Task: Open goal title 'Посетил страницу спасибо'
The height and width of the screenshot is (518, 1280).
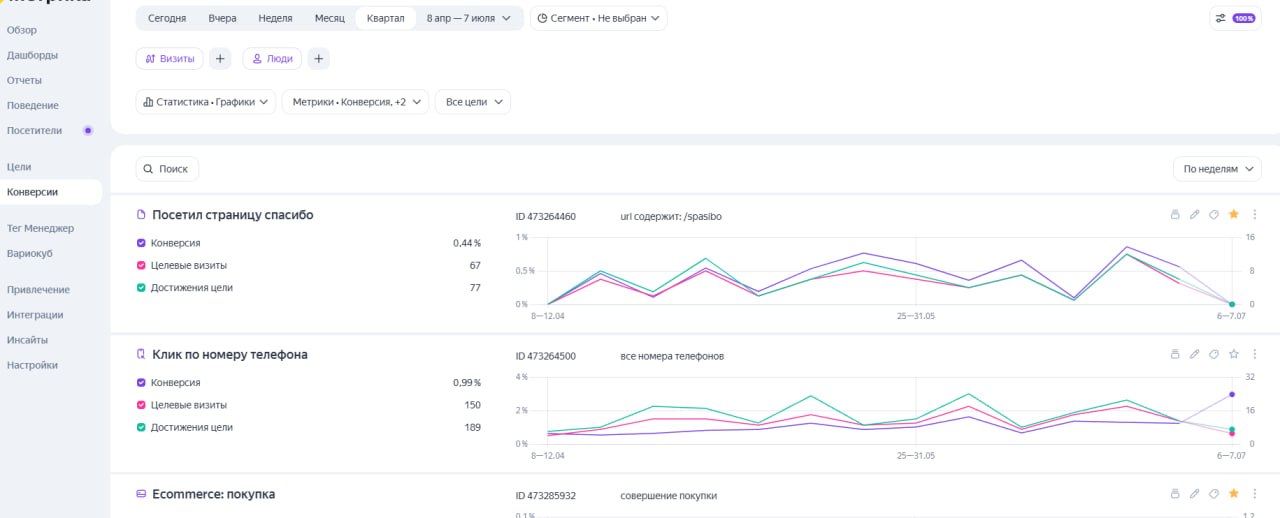Action: 233,215
